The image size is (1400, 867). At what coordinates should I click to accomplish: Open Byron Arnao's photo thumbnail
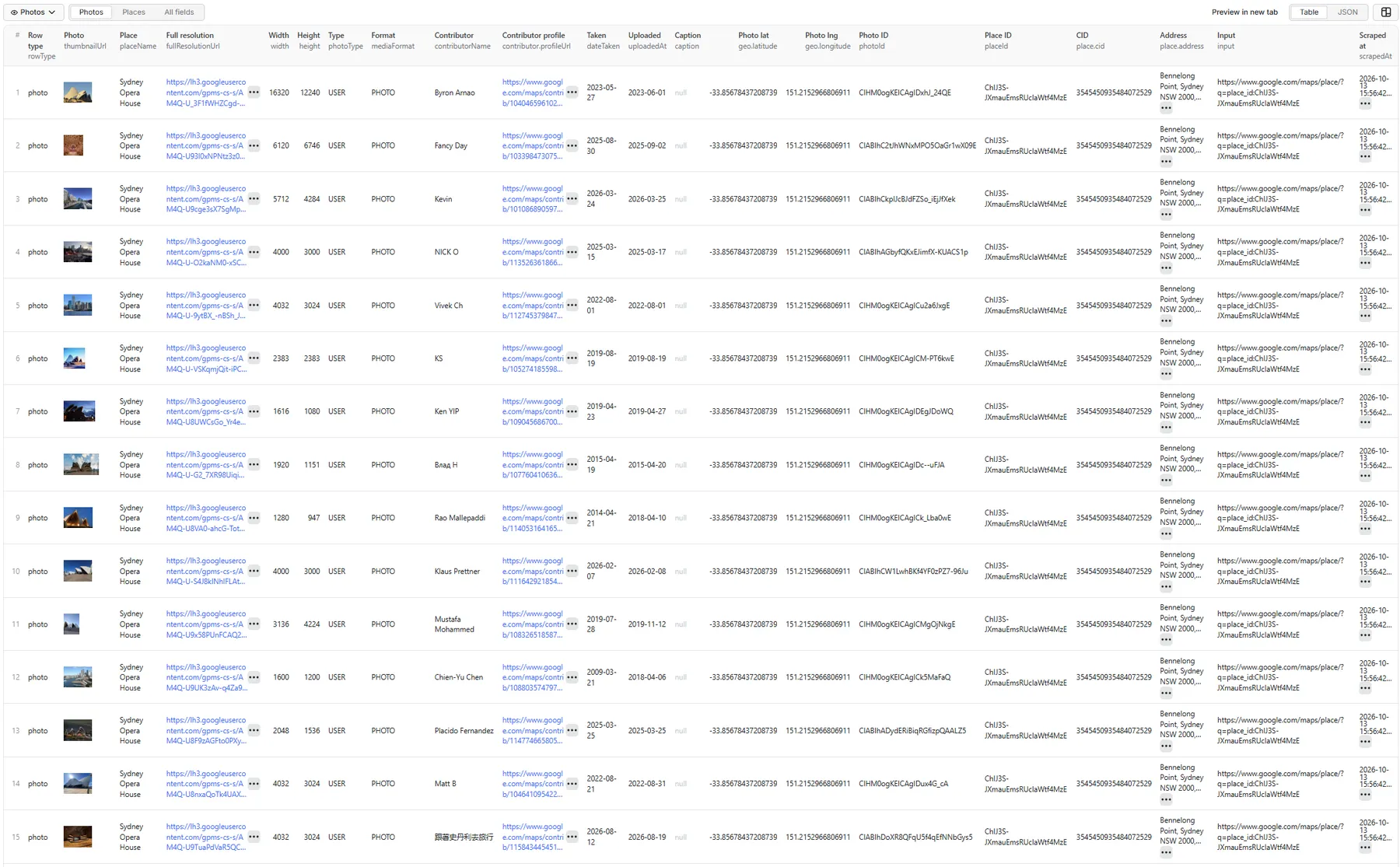click(x=78, y=93)
